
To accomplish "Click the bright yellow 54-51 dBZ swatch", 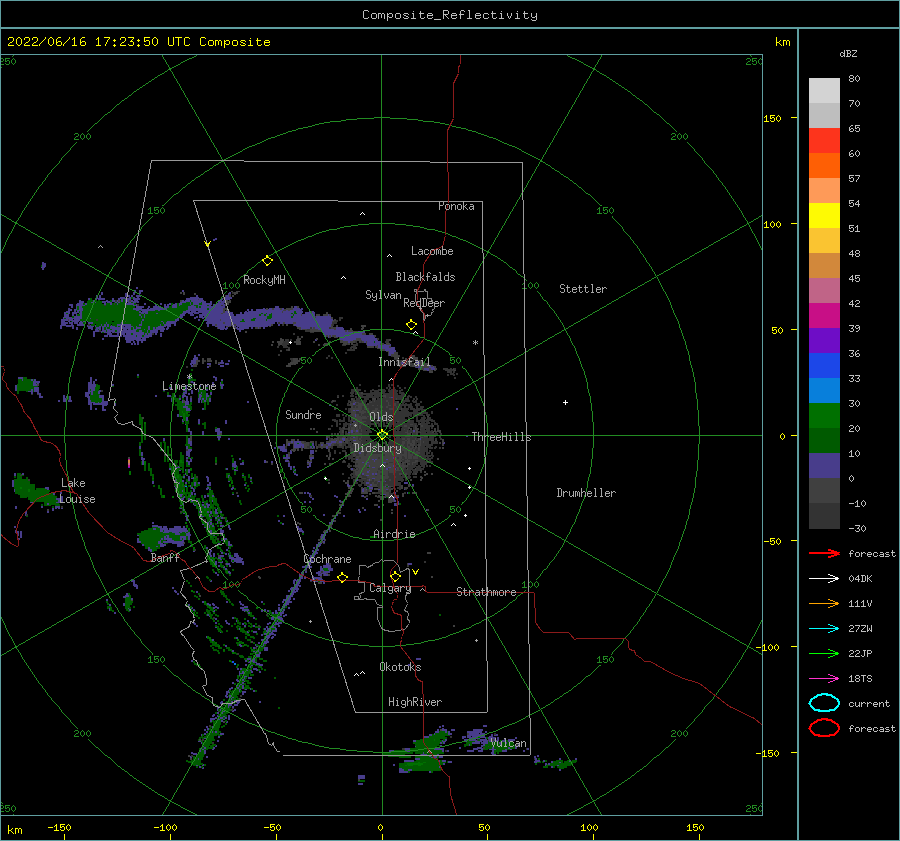I will (x=824, y=216).
